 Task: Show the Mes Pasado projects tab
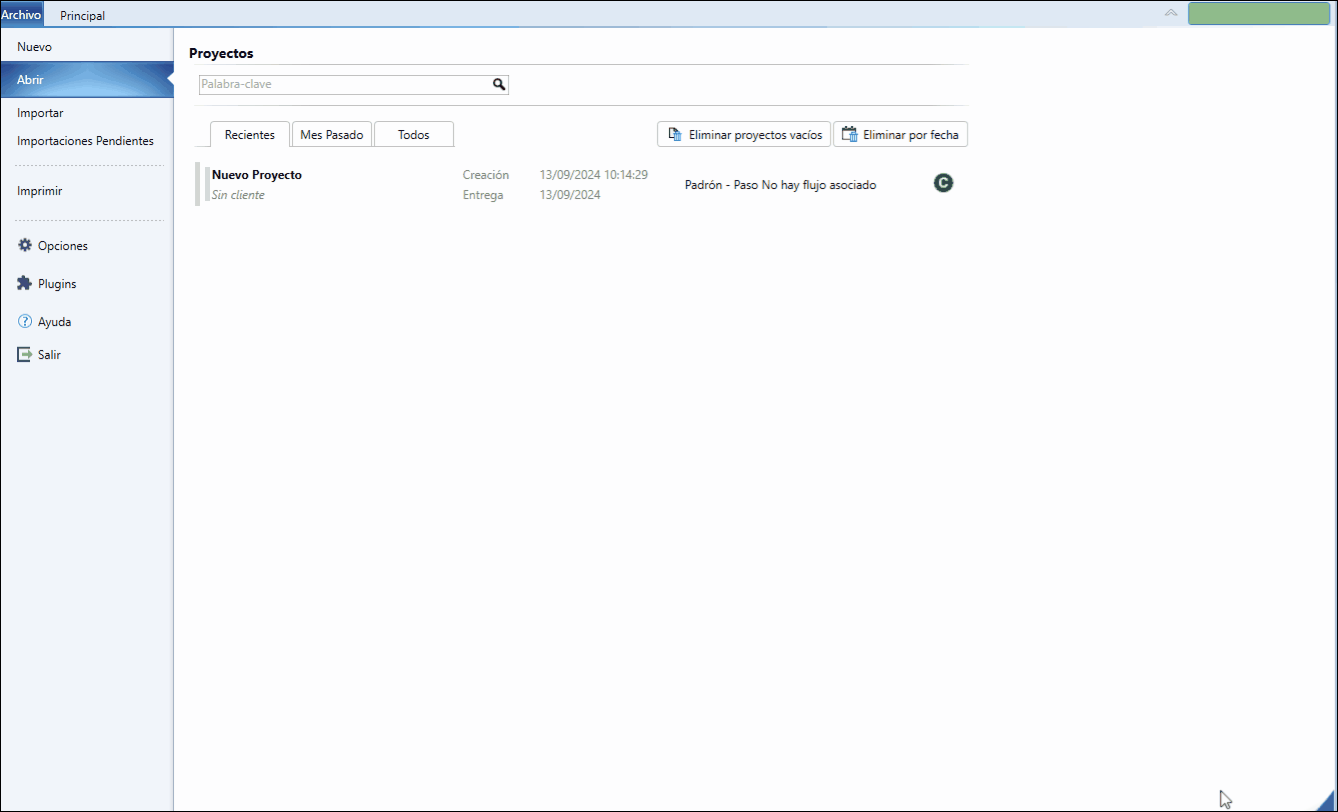(332, 135)
